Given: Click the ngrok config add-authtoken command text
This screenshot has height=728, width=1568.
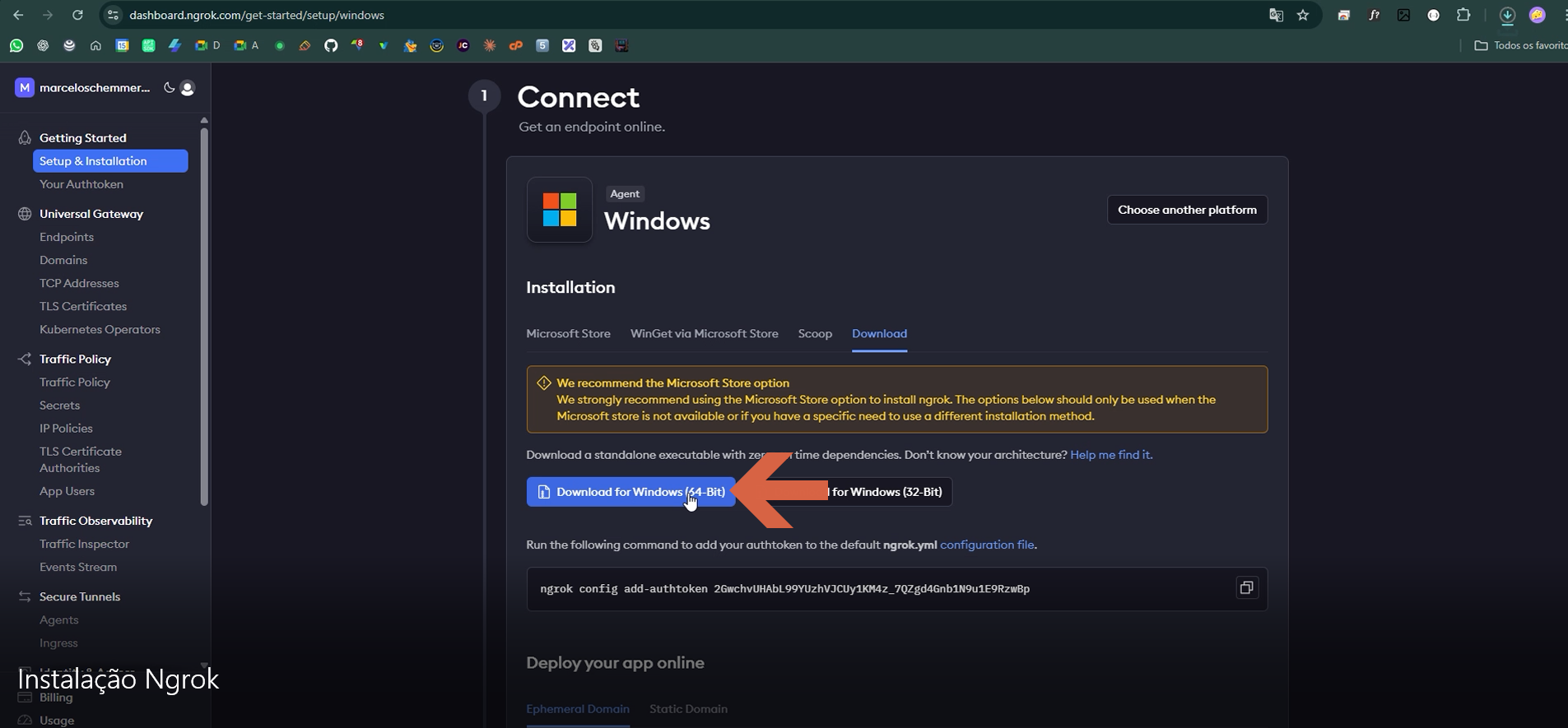Looking at the screenshot, I should click(x=784, y=589).
